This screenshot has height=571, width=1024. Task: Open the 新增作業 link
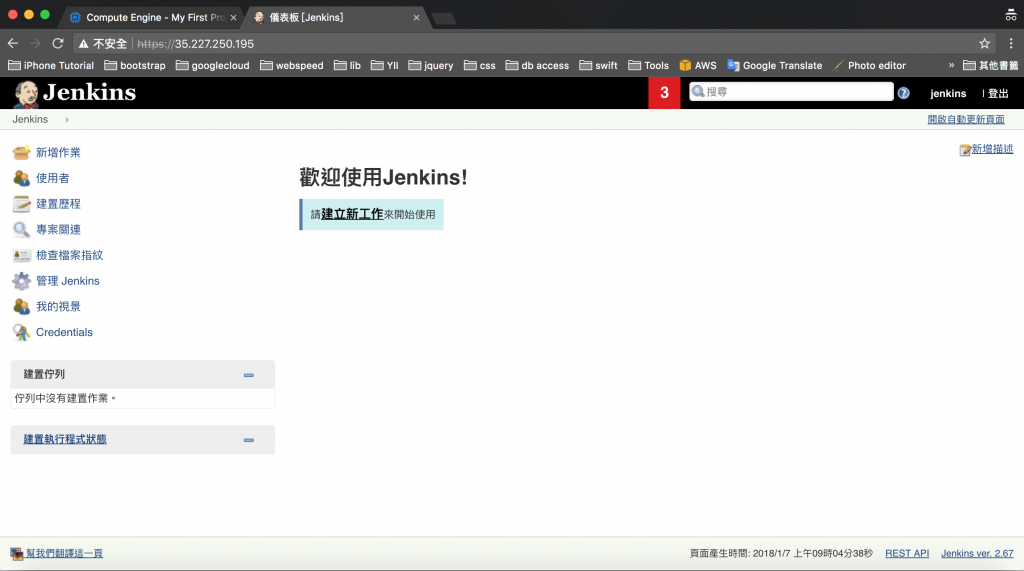58,152
